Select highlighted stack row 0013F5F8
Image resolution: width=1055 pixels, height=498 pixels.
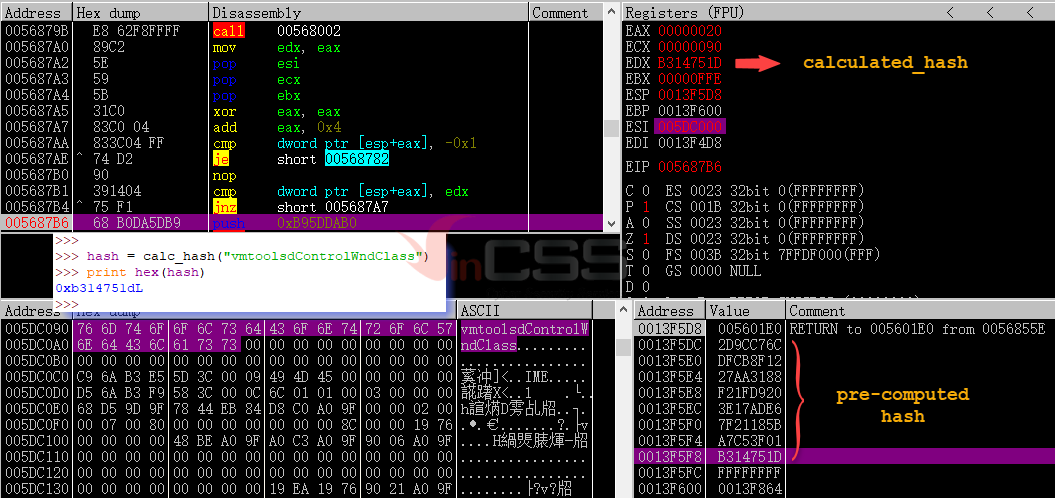(844, 456)
